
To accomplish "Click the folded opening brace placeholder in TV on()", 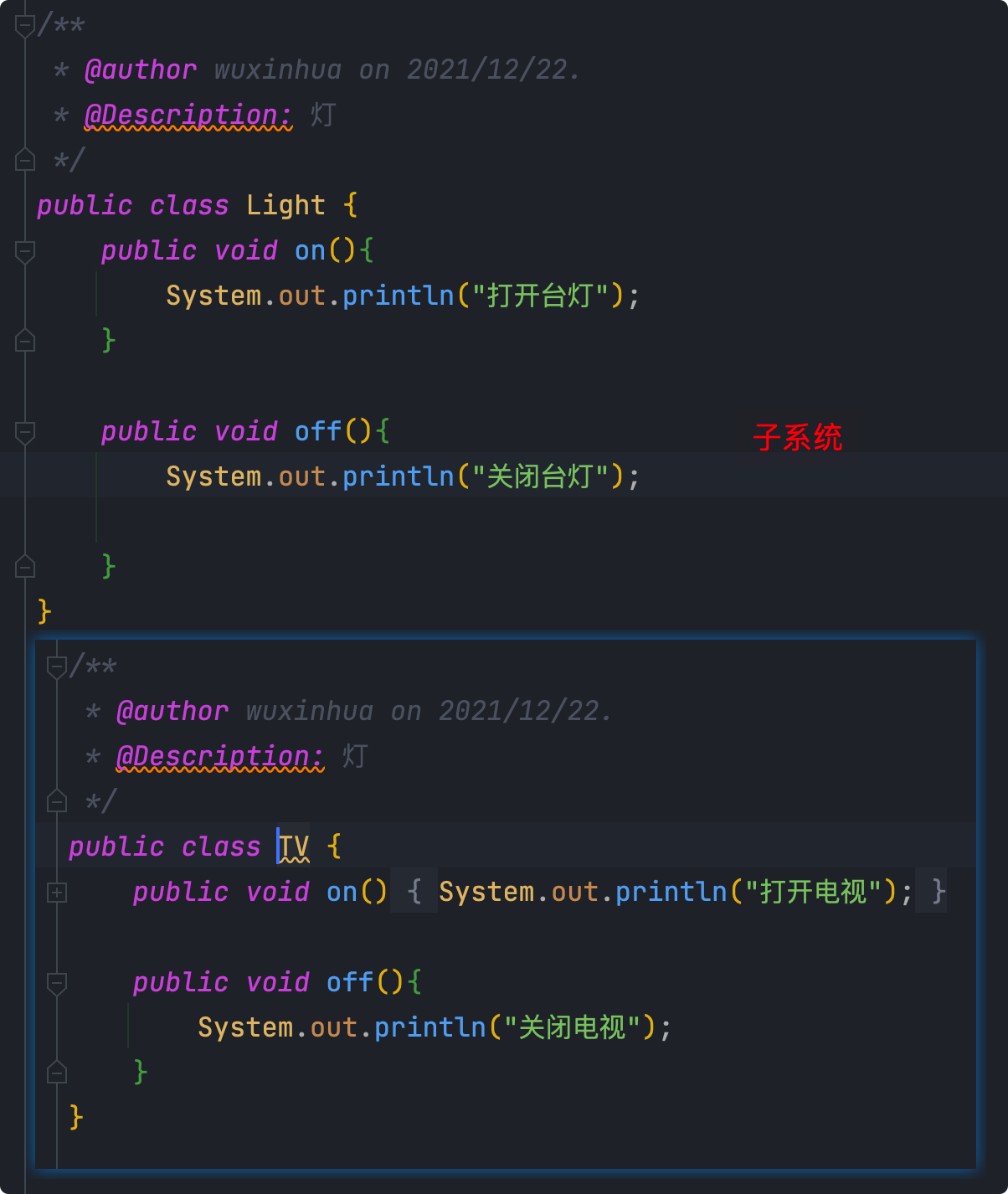I will pyautogui.click(x=414, y=892).
